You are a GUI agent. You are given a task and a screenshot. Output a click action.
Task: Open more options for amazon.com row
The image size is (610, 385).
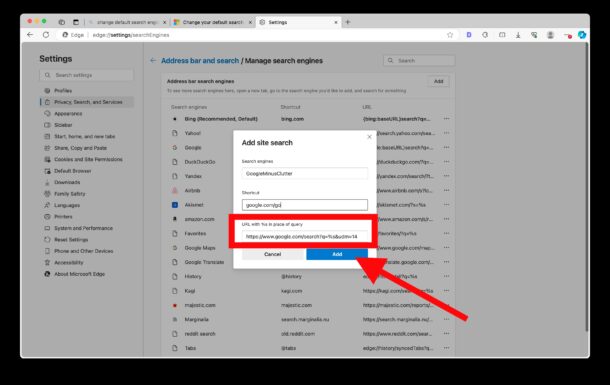click(x=447, y=219)
